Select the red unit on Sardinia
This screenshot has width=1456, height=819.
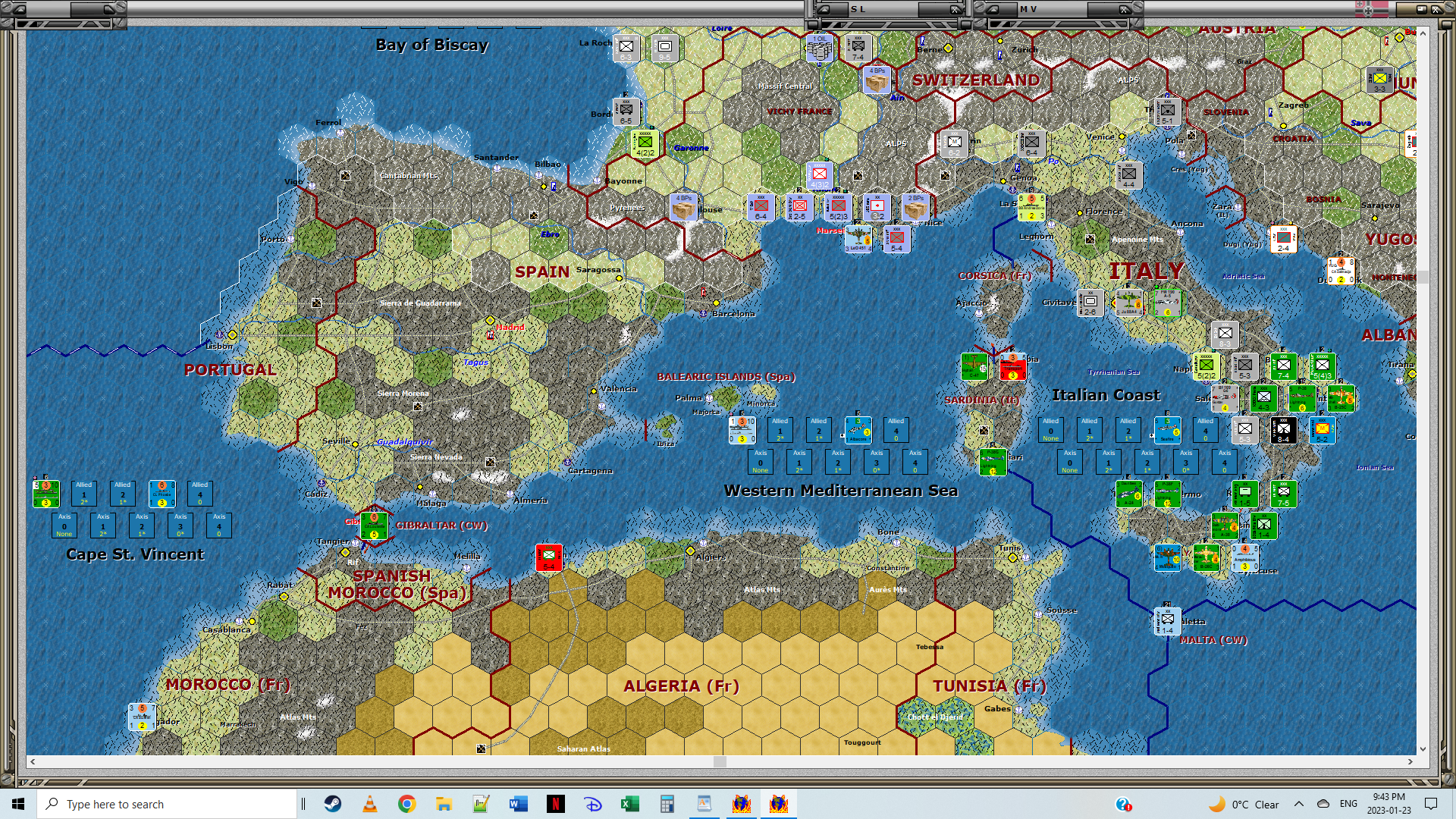(x=1012, y=366)
